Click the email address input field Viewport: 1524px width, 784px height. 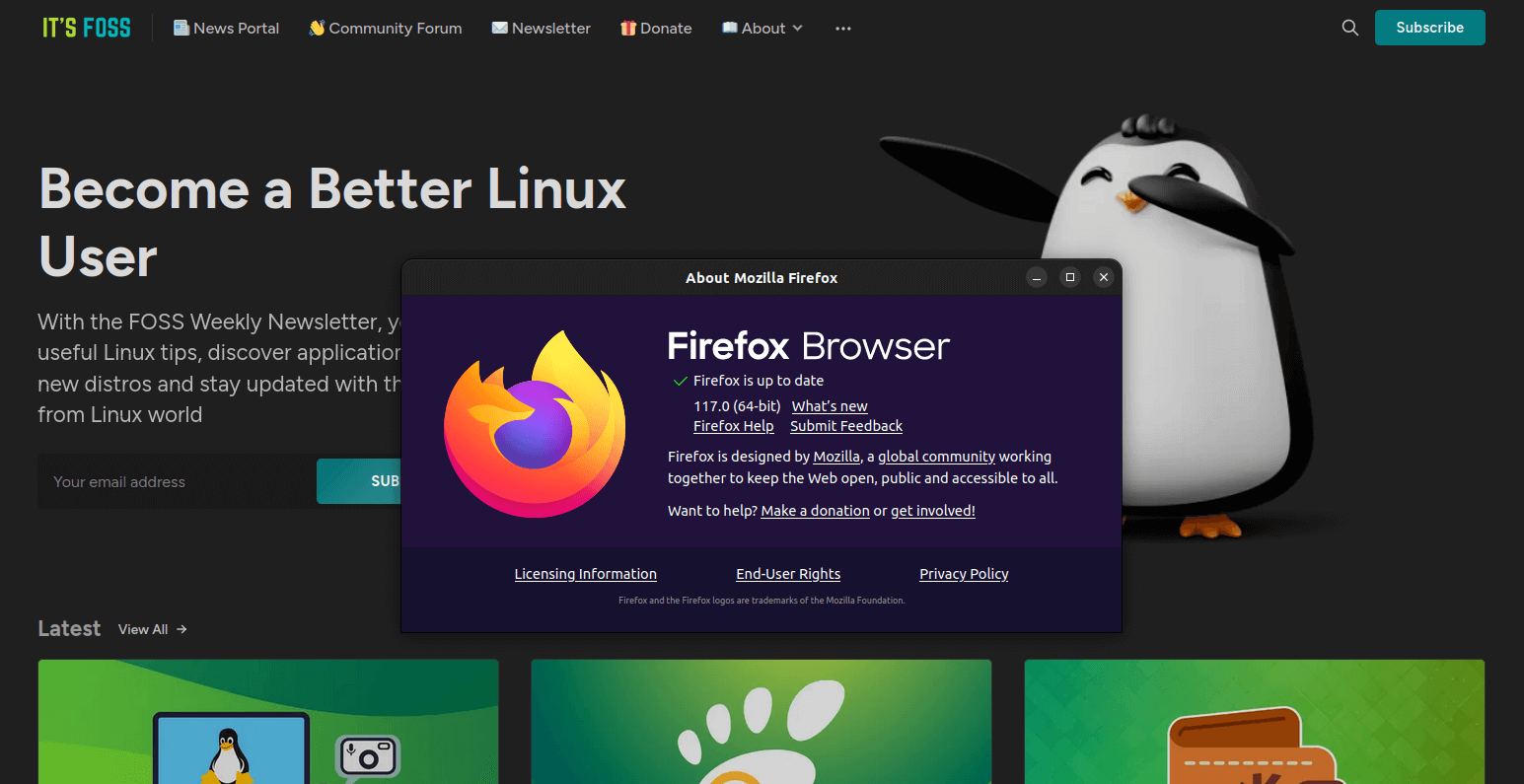(x=176, y=481)
